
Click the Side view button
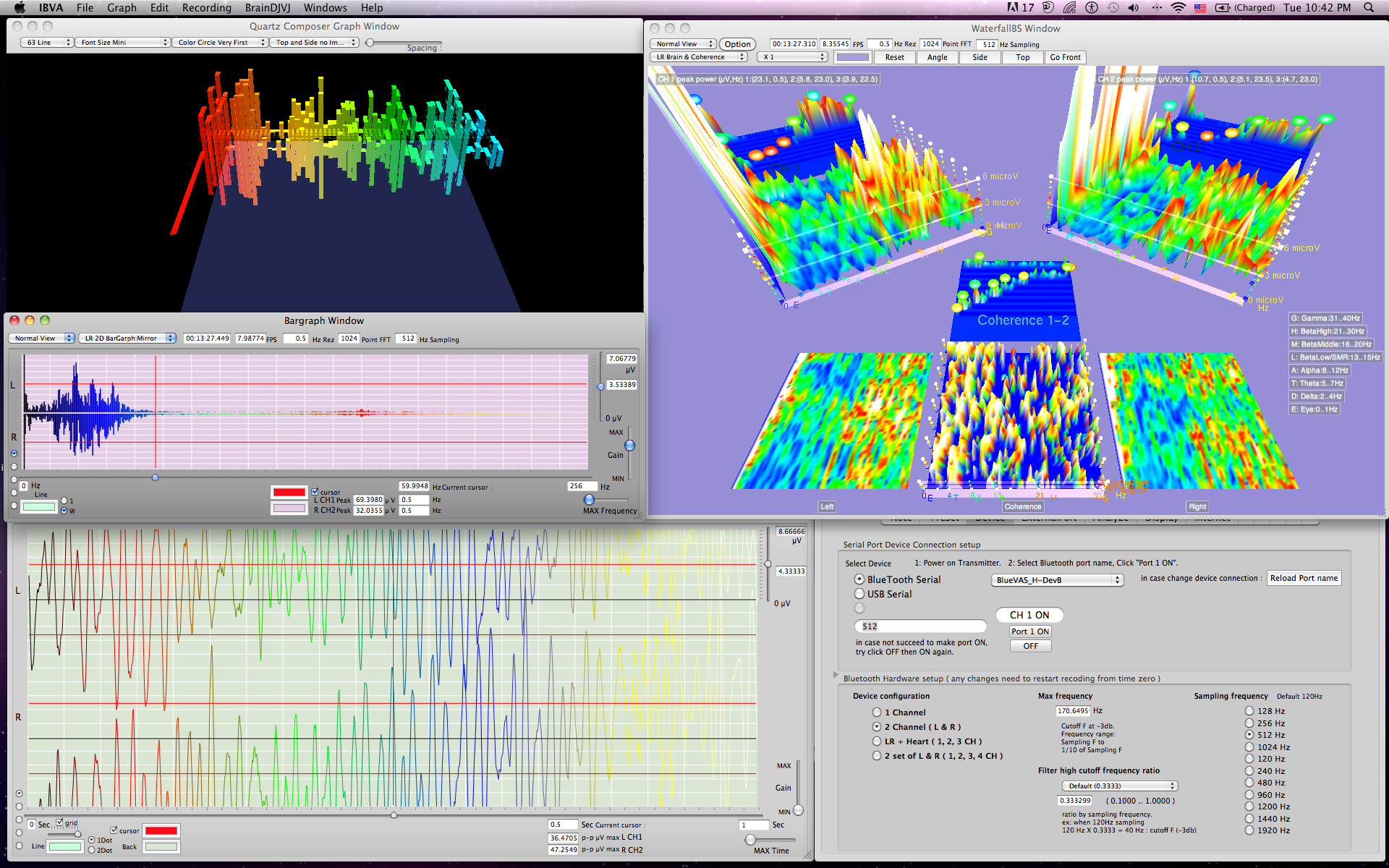pos(980,57)
